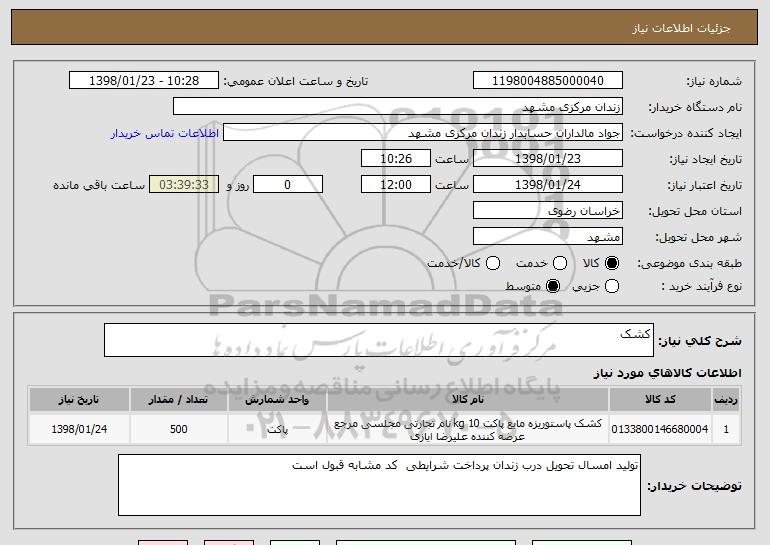Click the city field مشهد
Image resolution: width=770 pixels, height=545 pixels.
pyautogui.click(x=548, y=237)
